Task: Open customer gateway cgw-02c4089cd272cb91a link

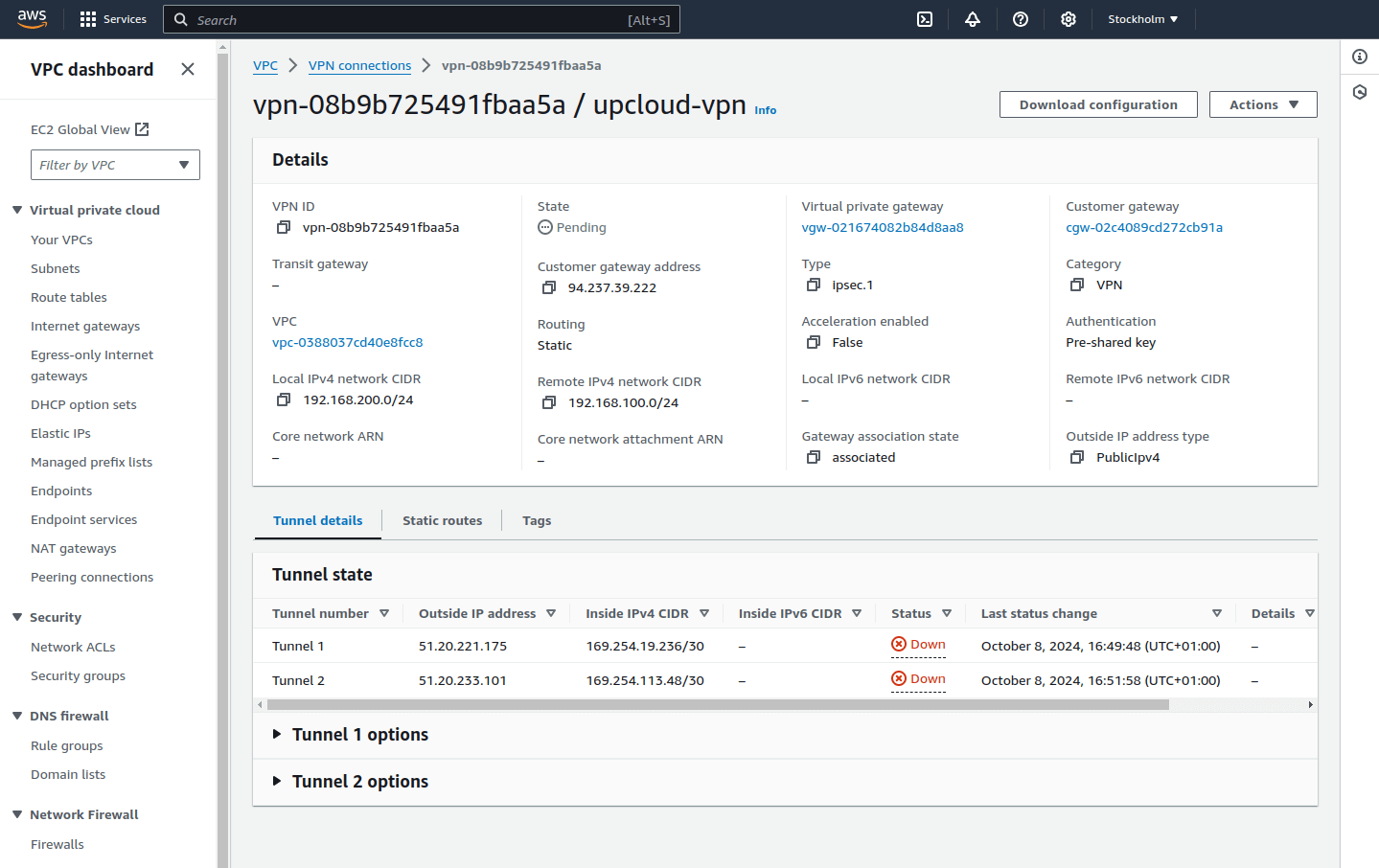Action: 1144,227
